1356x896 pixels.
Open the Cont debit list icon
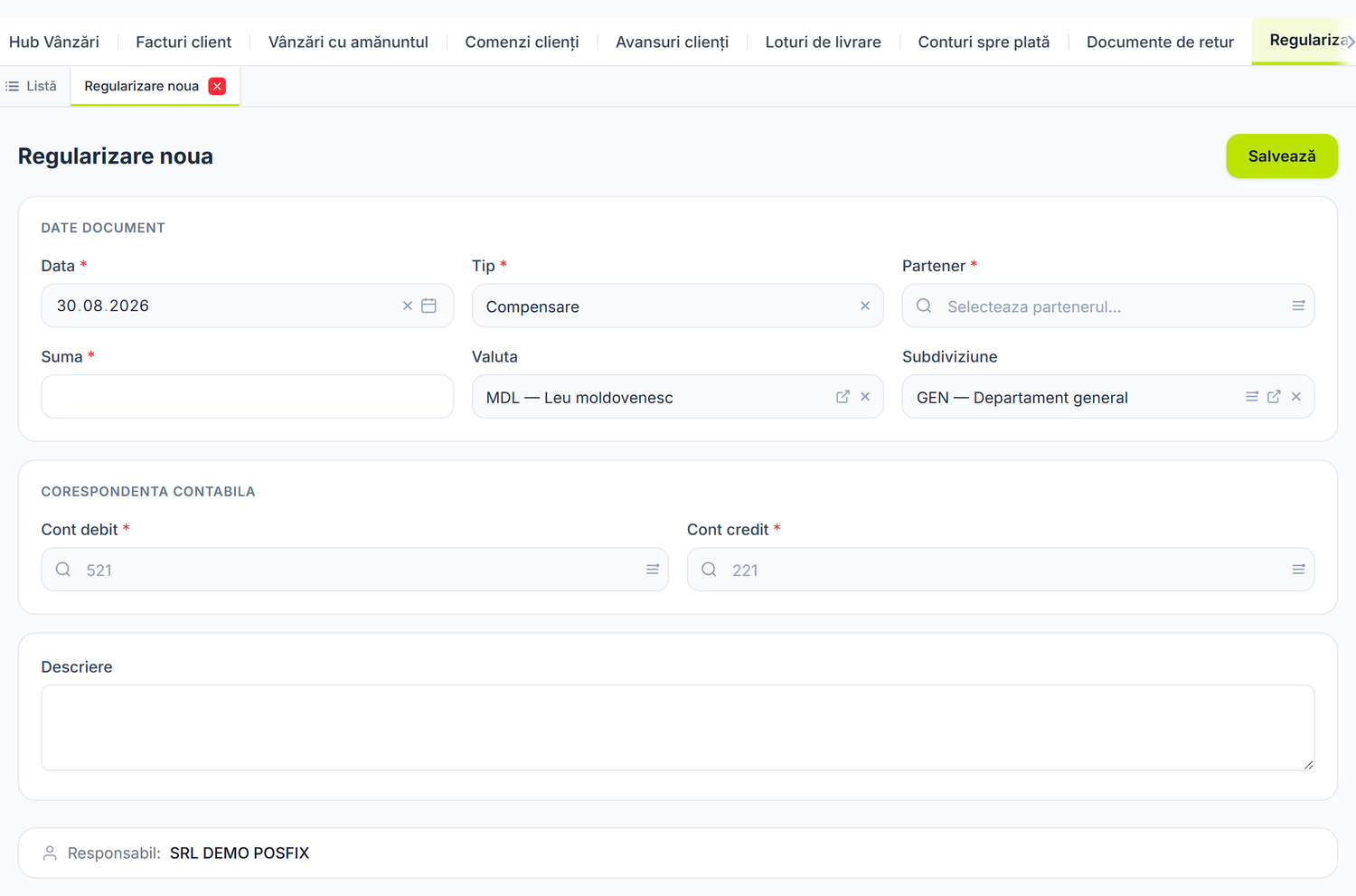(653, 570)
